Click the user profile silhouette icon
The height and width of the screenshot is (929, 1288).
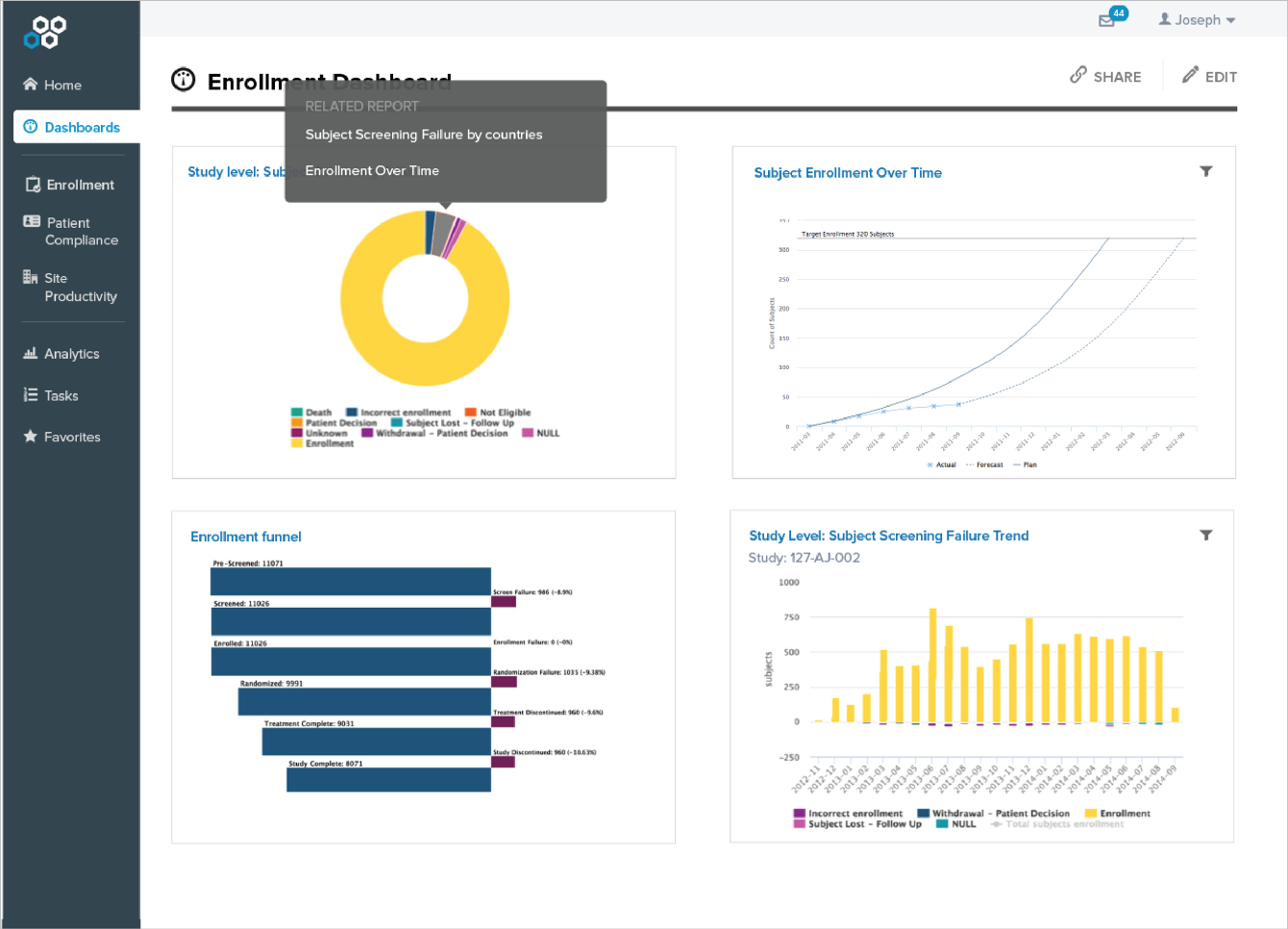1165,19
